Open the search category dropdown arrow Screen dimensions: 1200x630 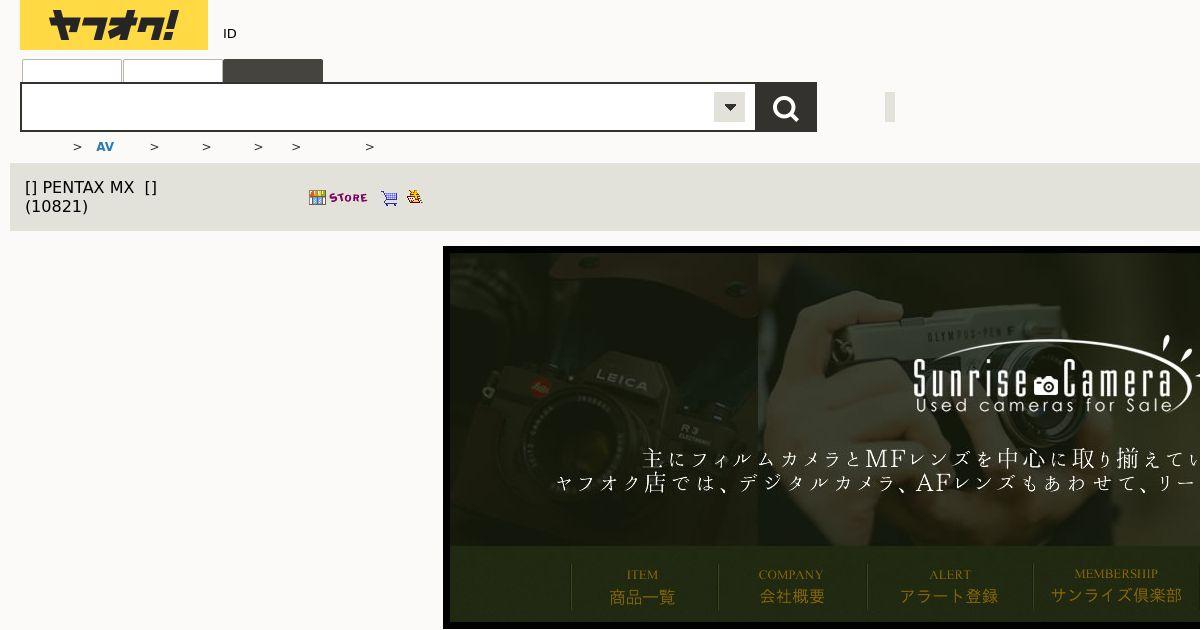tap(729, 107)
